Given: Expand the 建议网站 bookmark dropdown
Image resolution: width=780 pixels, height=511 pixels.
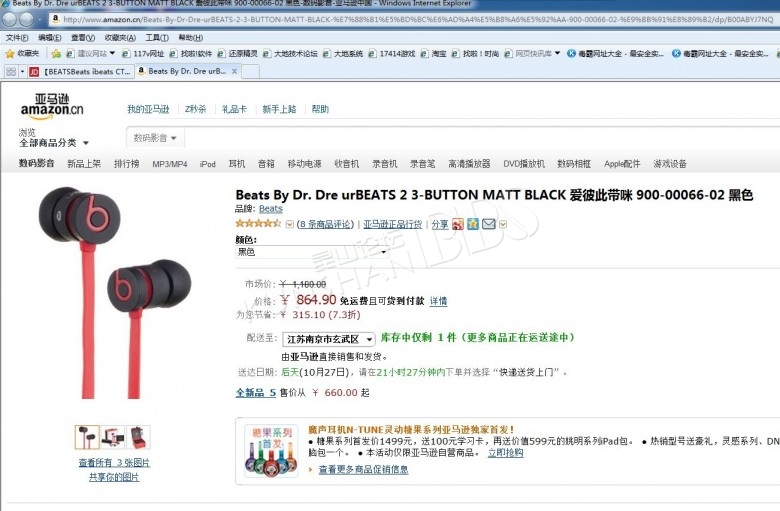Looking at the screenshot, I should coord(112,53).
